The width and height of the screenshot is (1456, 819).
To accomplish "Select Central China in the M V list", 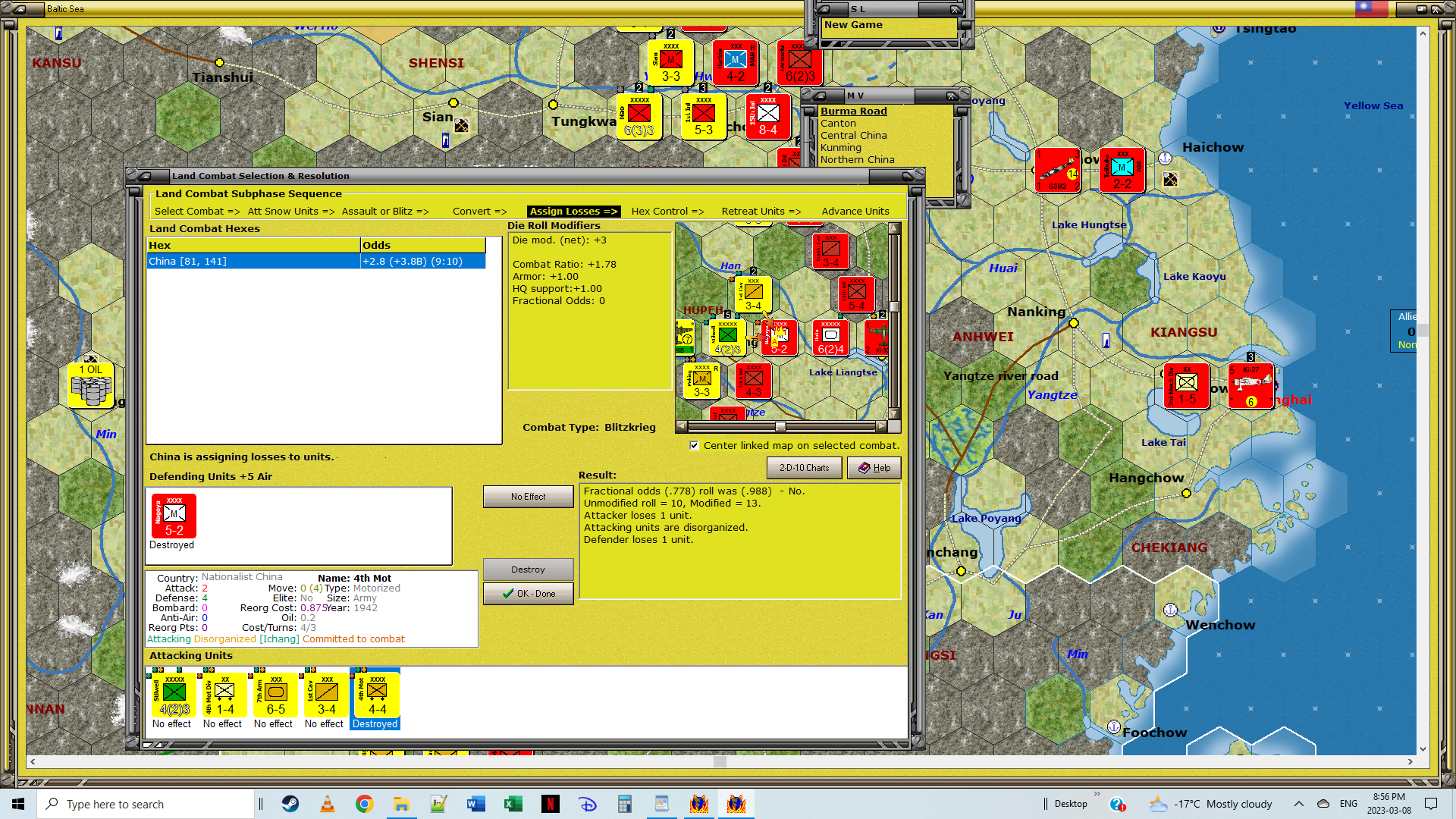I will pos(853,135).
